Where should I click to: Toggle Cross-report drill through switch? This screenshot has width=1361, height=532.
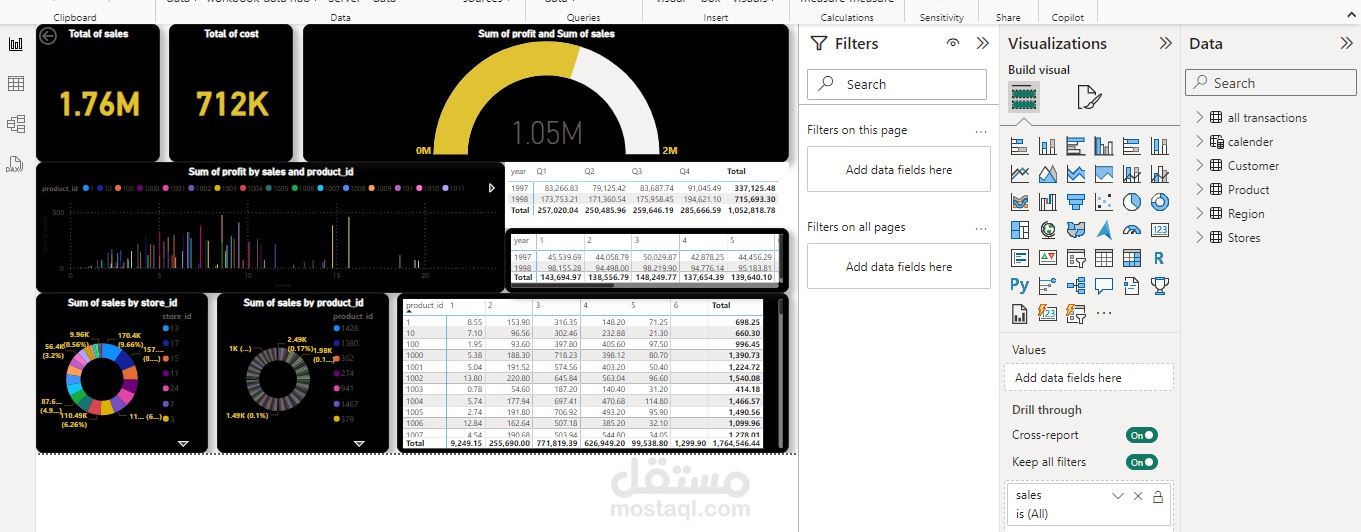1142,435
